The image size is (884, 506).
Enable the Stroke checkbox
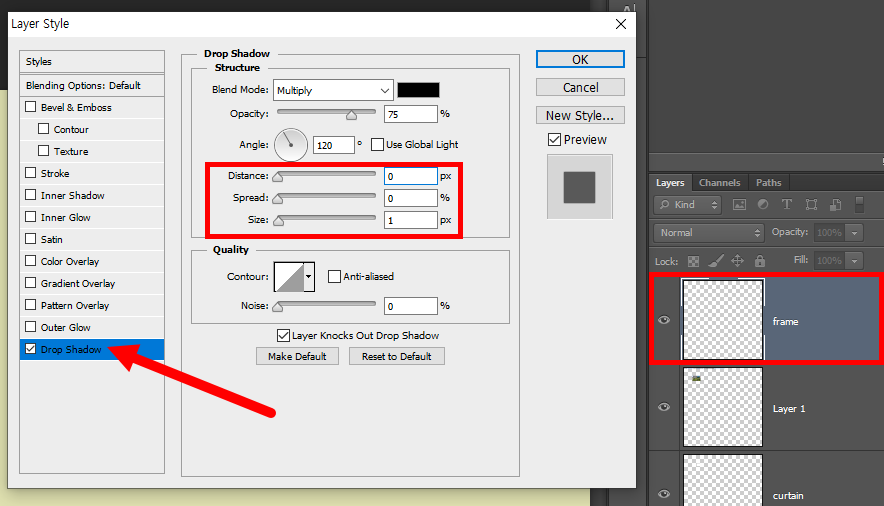31,172
